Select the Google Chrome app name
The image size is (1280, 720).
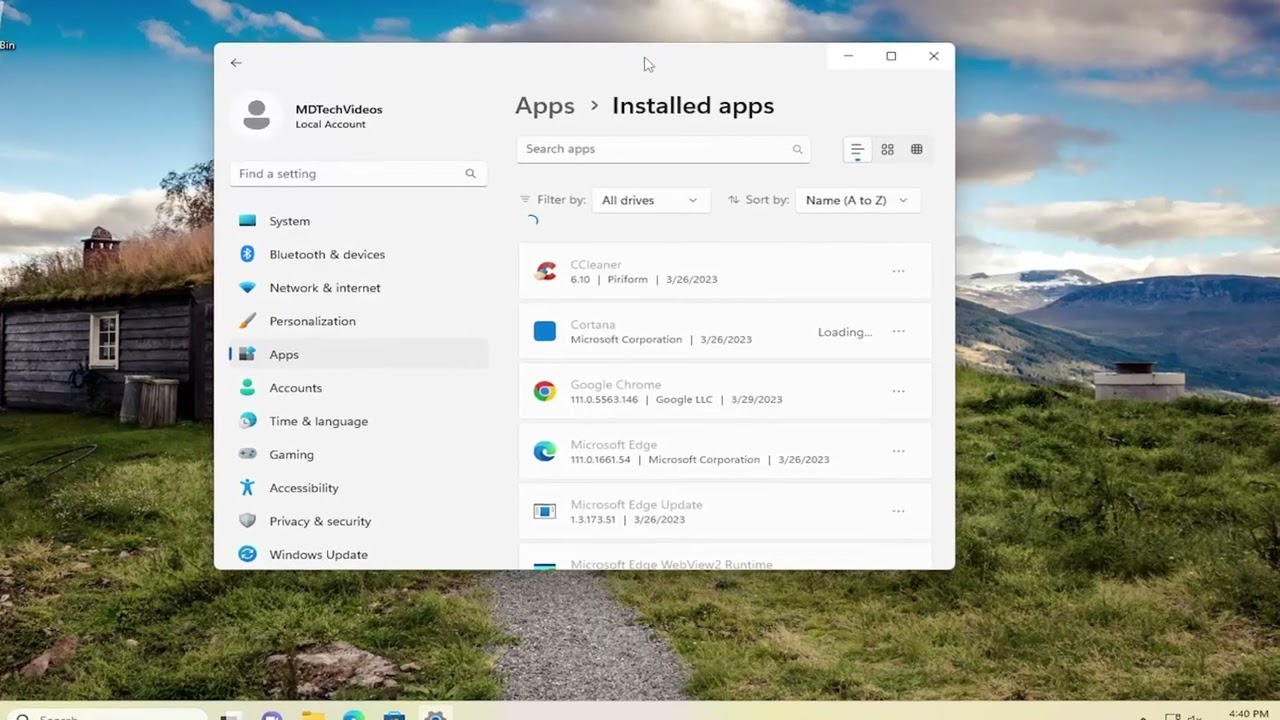pyautogui.click(x=616, y=385)
